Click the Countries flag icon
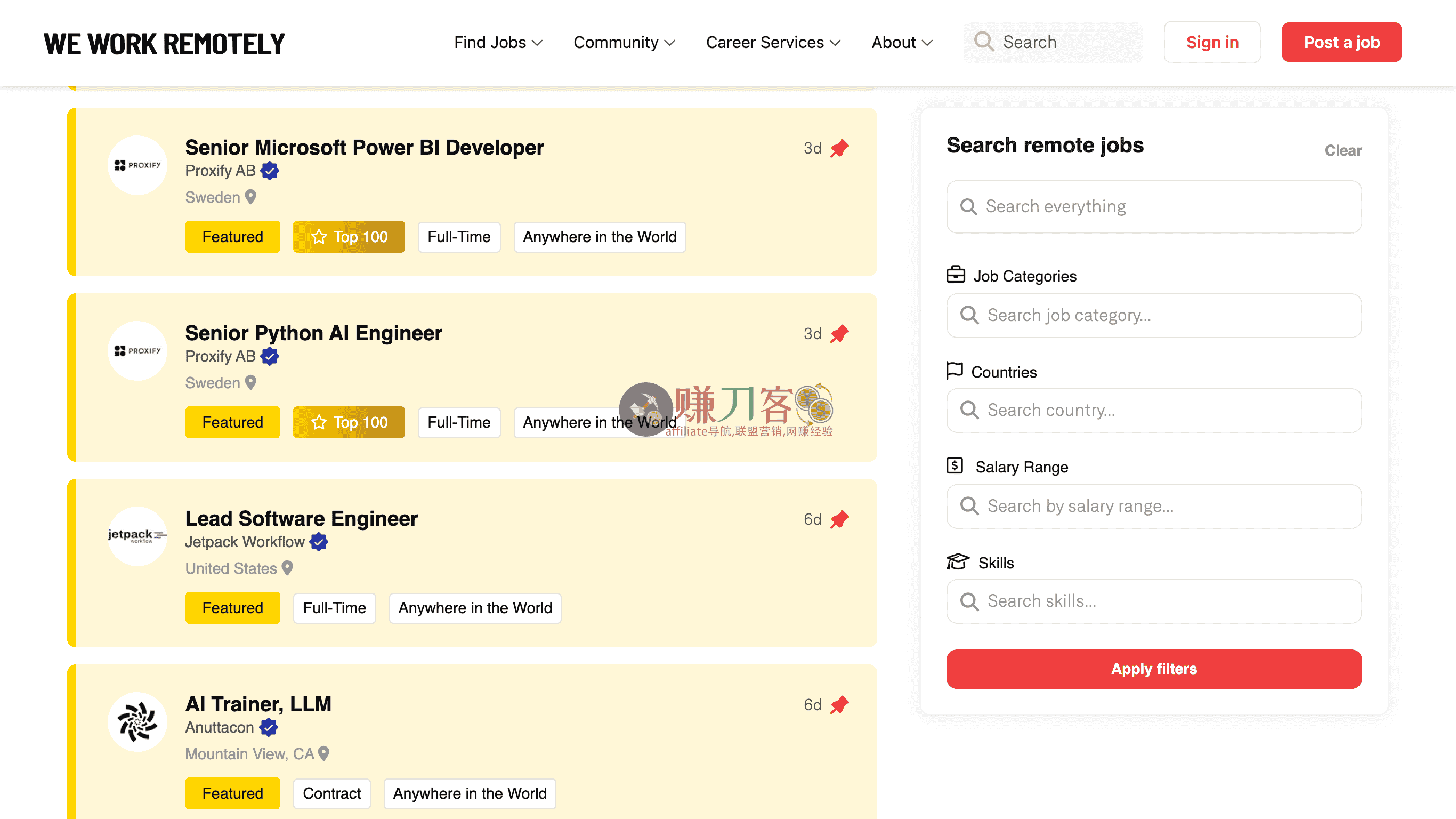The image size is (1456, 819). click(955, 371)
